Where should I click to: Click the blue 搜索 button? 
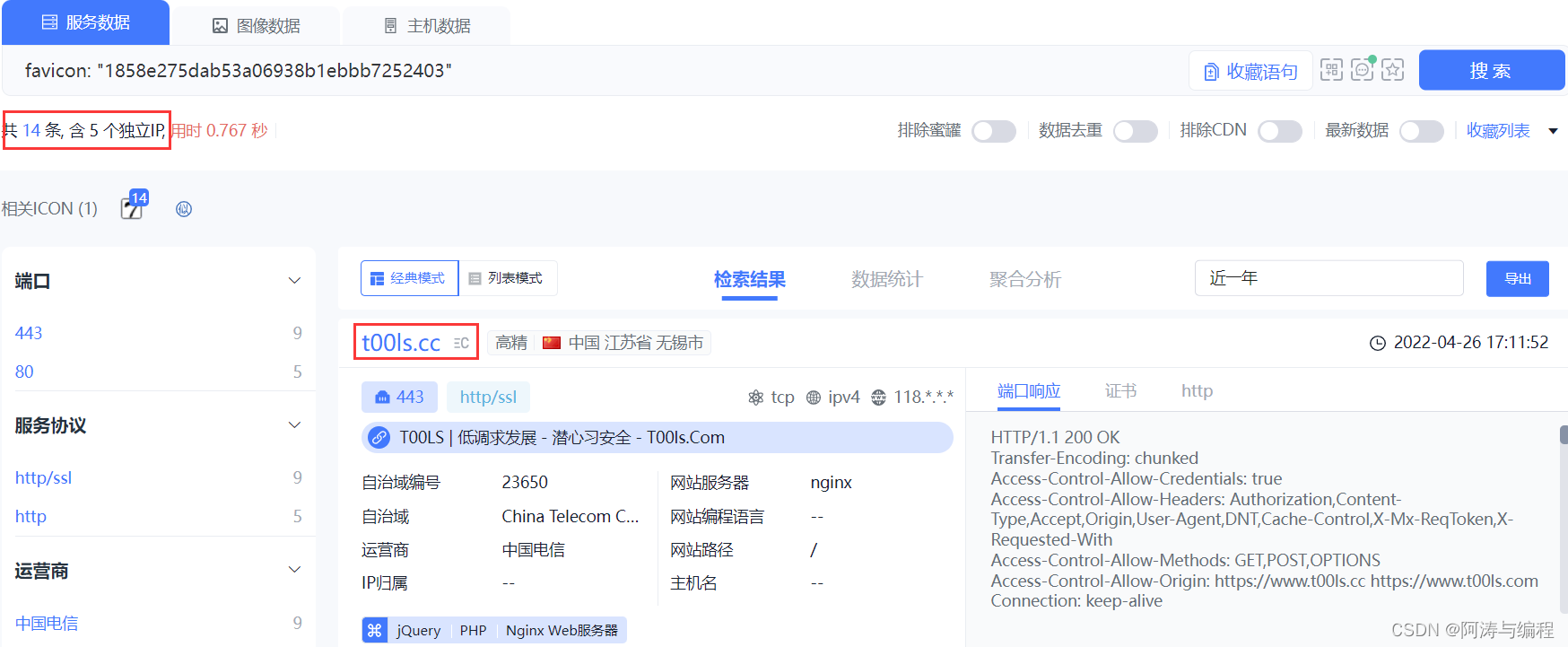[1491, 71]
